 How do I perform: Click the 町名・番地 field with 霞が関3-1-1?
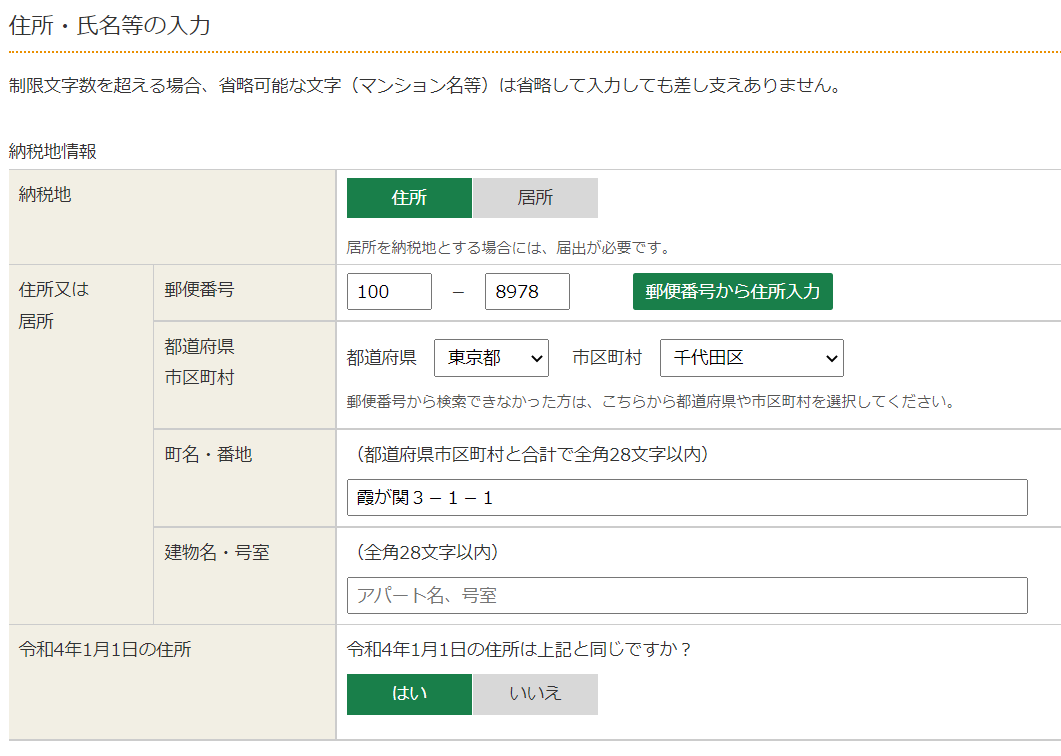click(x=687, y=498)
